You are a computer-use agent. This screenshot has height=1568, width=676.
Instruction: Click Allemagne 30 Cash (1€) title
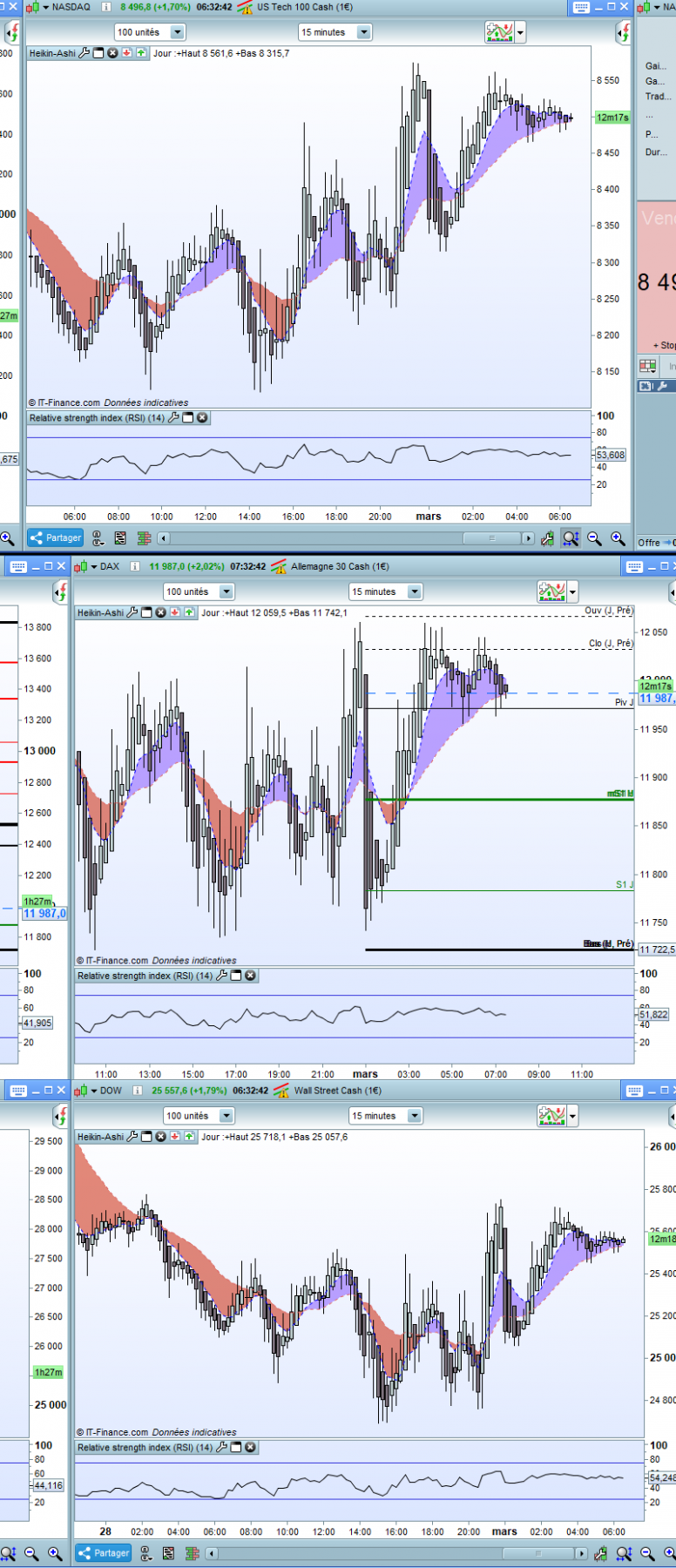(x=340, y=566)
